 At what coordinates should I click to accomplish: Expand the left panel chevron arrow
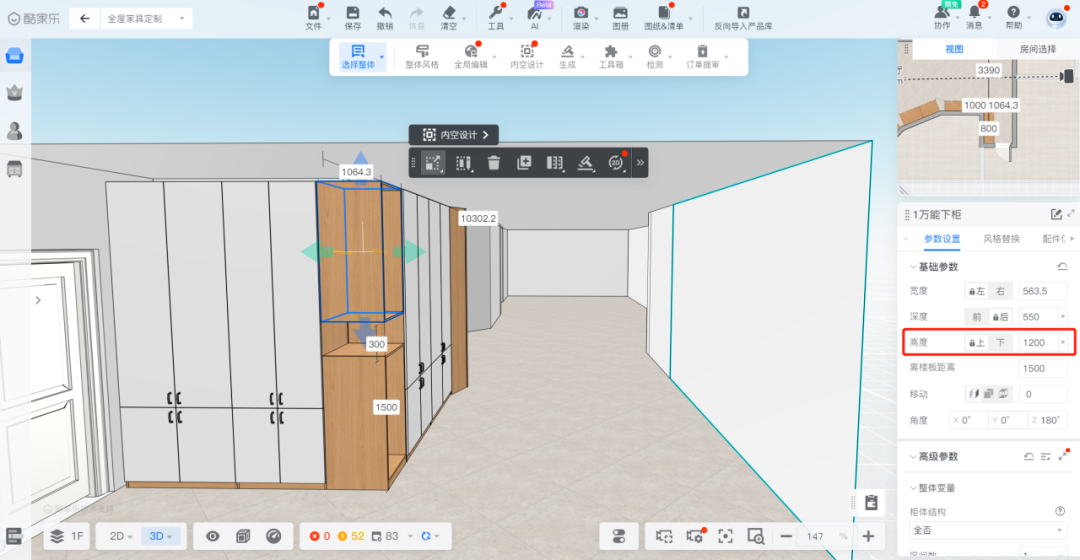pyautogui.click(x=38, y=300)
